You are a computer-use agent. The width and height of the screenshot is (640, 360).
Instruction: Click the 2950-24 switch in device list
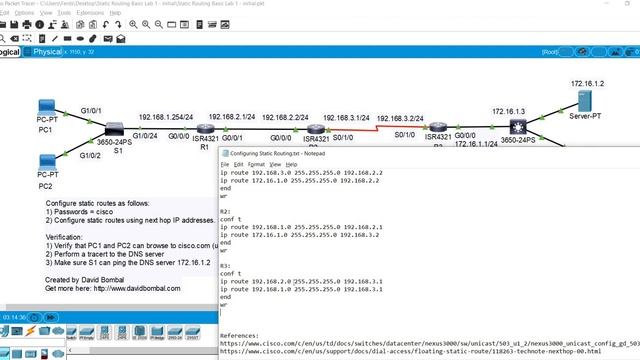pyautogui.click(x=175, y=333)
